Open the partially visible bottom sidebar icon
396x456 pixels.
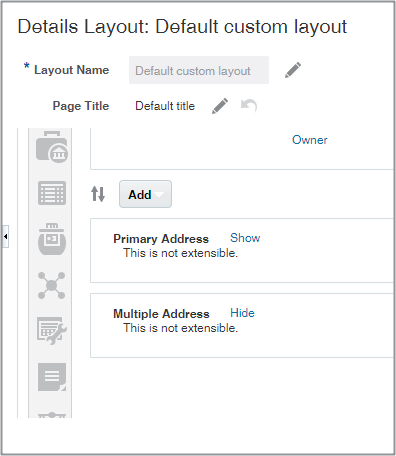tap(52, 415)
